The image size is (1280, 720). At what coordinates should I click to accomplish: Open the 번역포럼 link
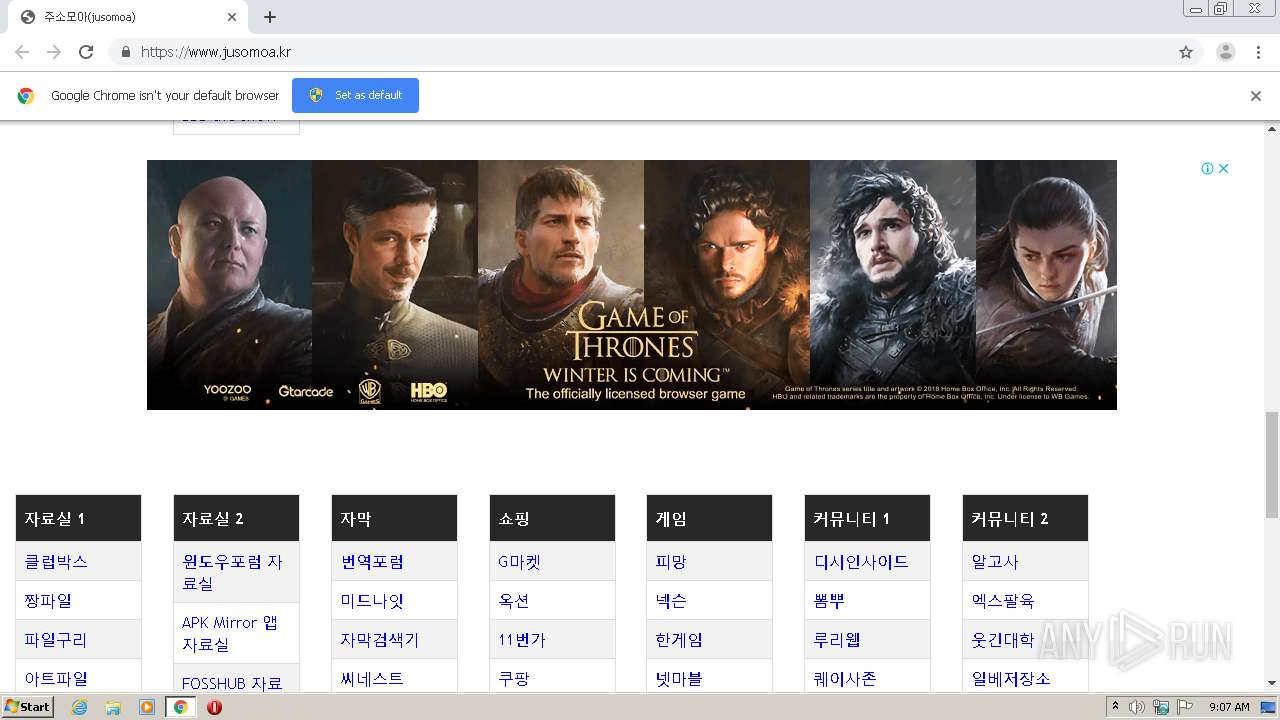pyautogui.click(x=372, y=562)
